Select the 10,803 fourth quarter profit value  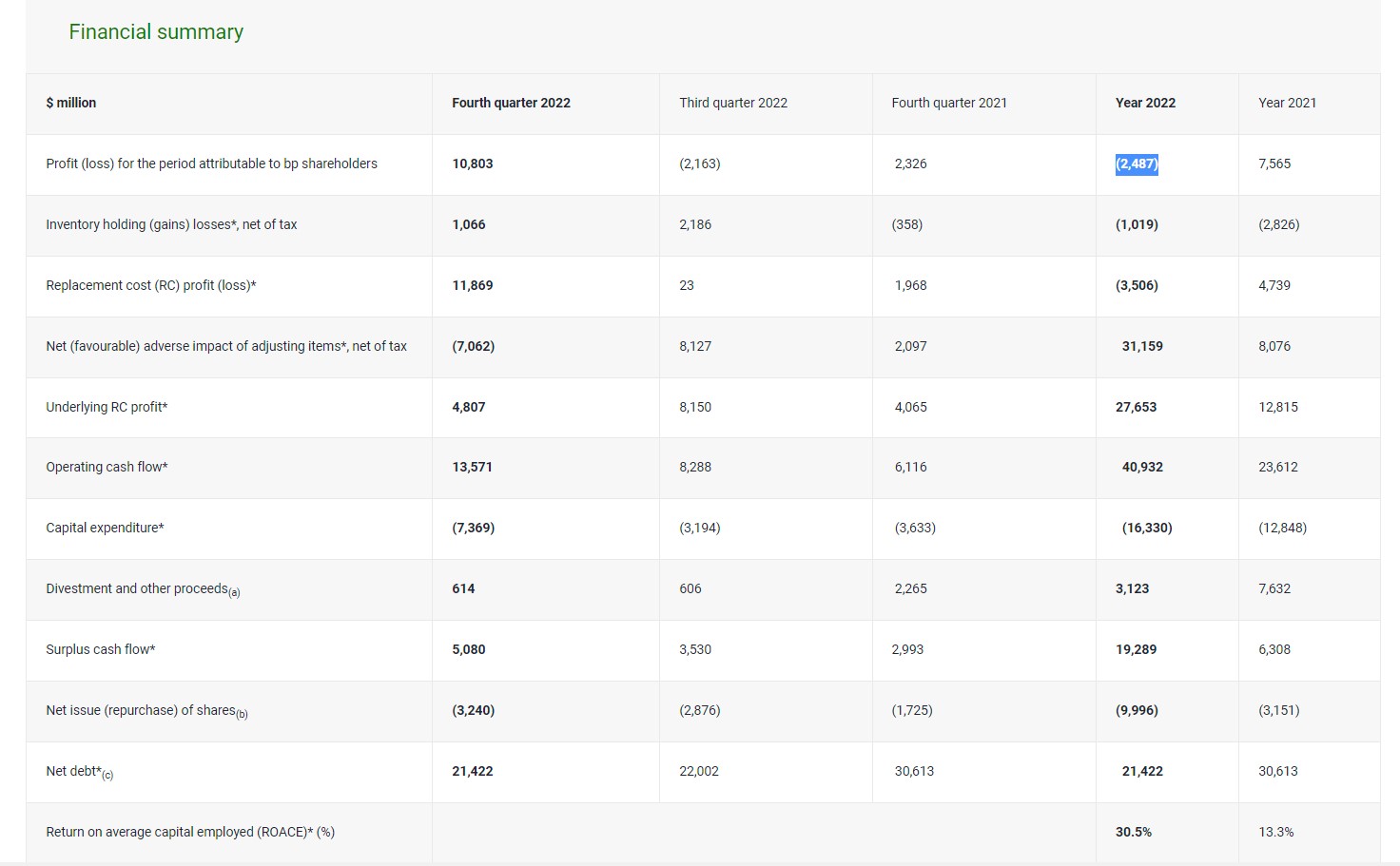pyautogui.click(x=472, y=164)
